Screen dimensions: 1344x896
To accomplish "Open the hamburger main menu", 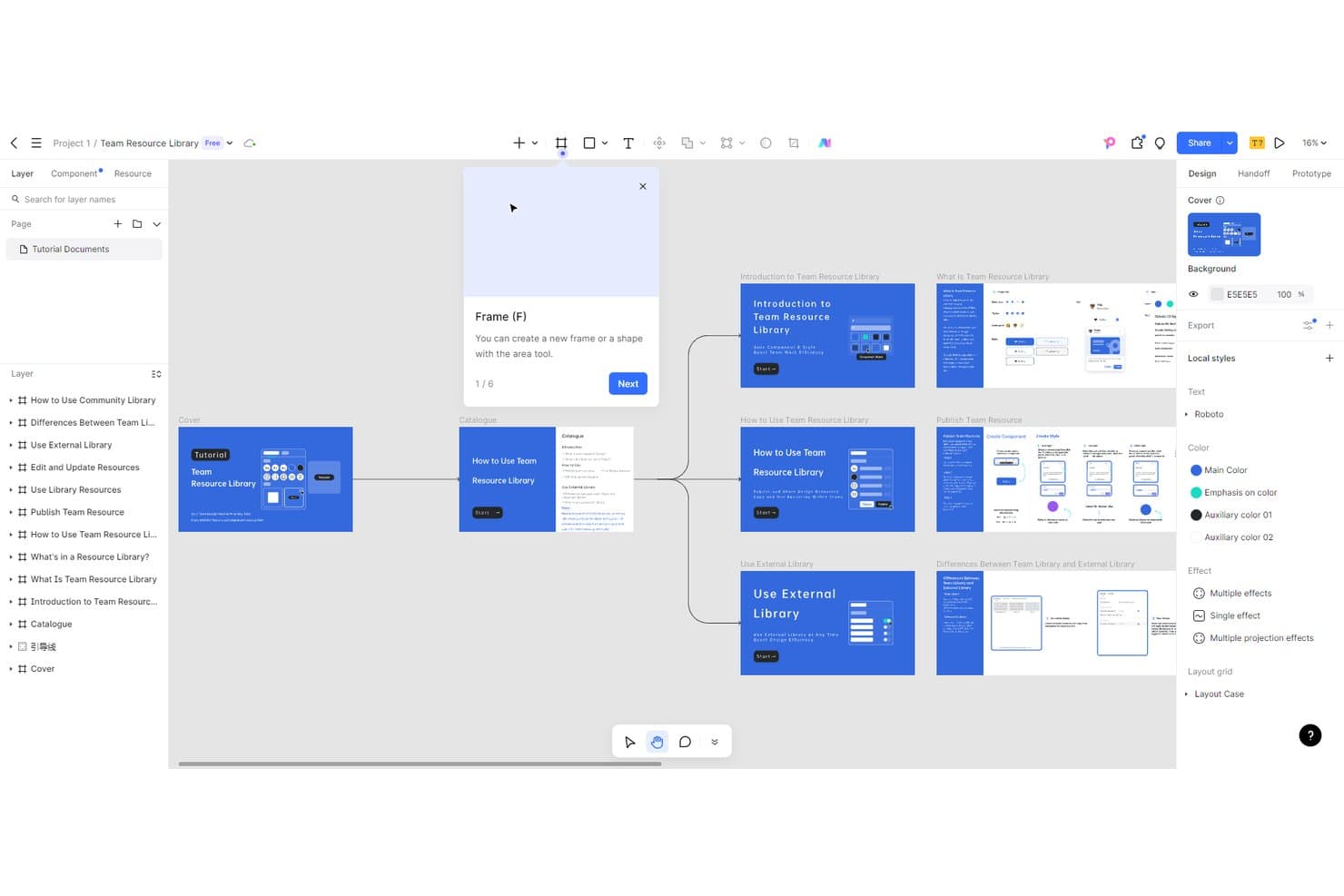I will 36,143.
